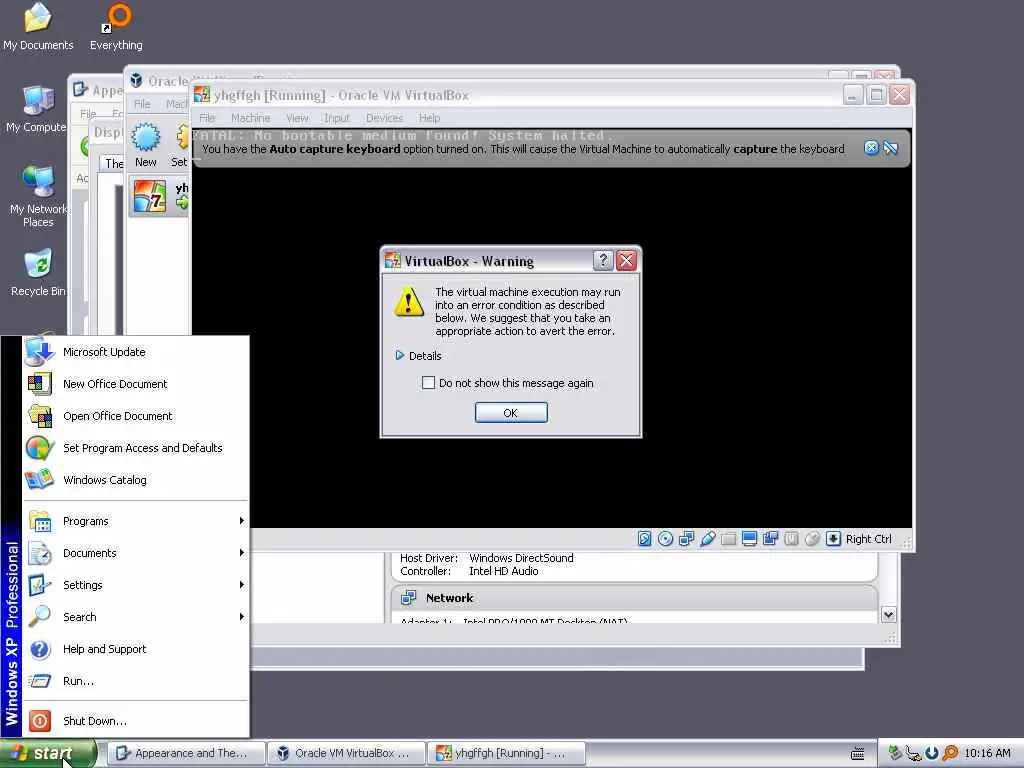Click the display monitor status icon
The image size is (1024, 768).
pos(749,539)
